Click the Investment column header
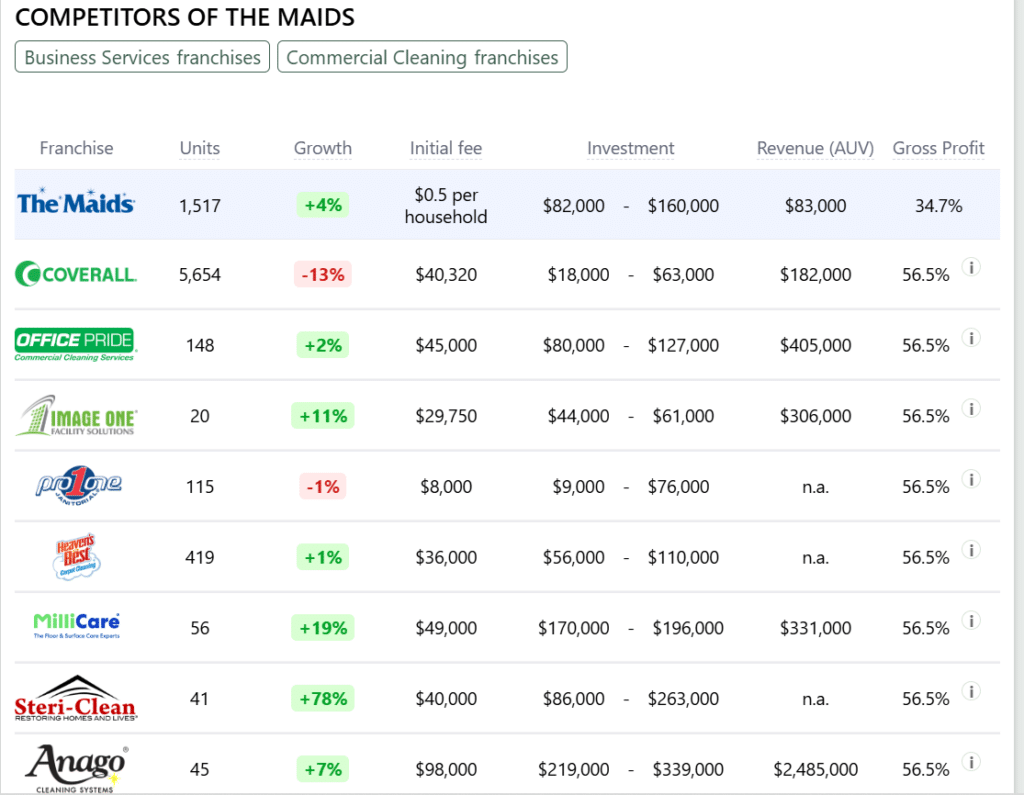The image size is (1024, 795). (x=630, y=148)
